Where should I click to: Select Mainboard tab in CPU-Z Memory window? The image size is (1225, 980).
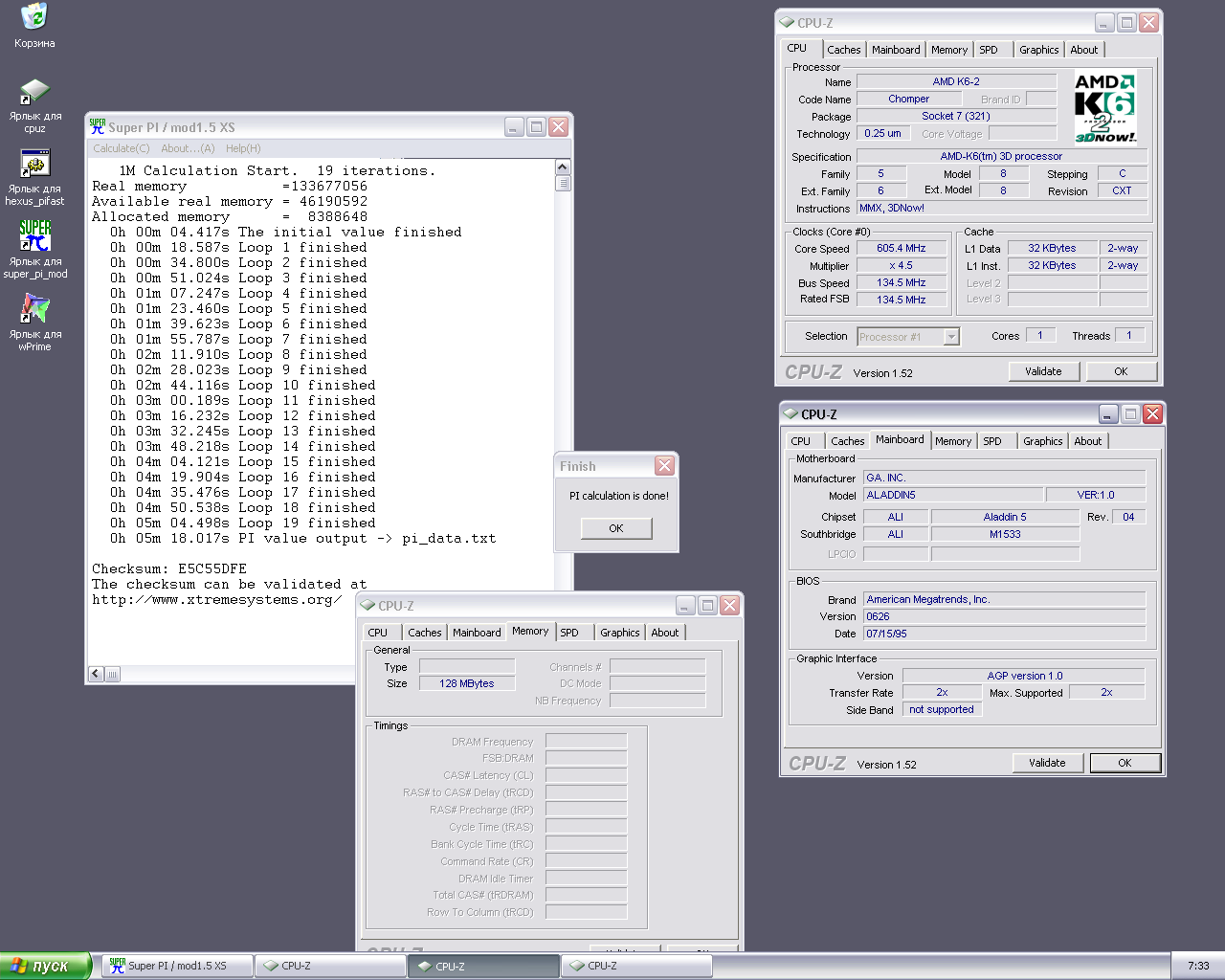[x=477, y=633]
